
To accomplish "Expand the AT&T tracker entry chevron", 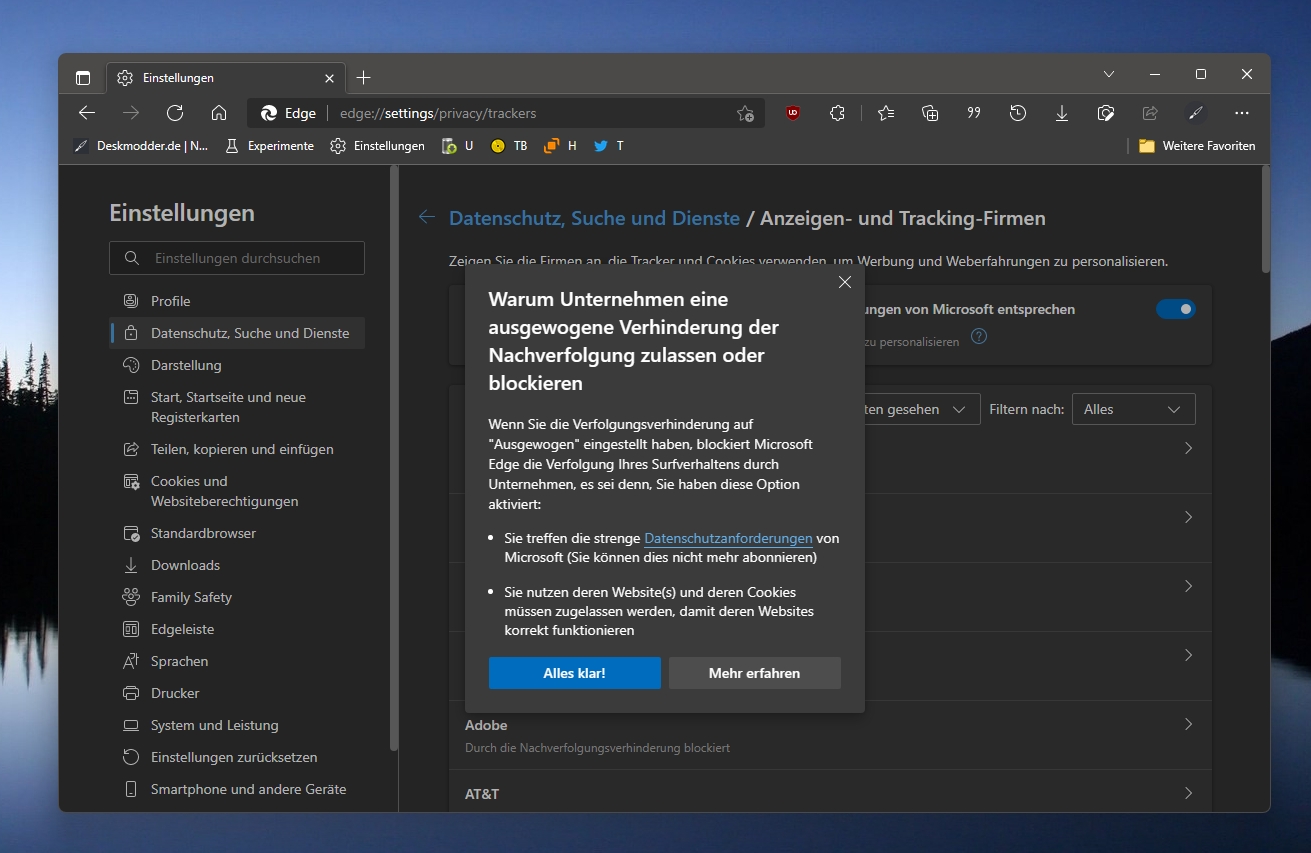I will pyautogui.click(x=1188, y=793).
